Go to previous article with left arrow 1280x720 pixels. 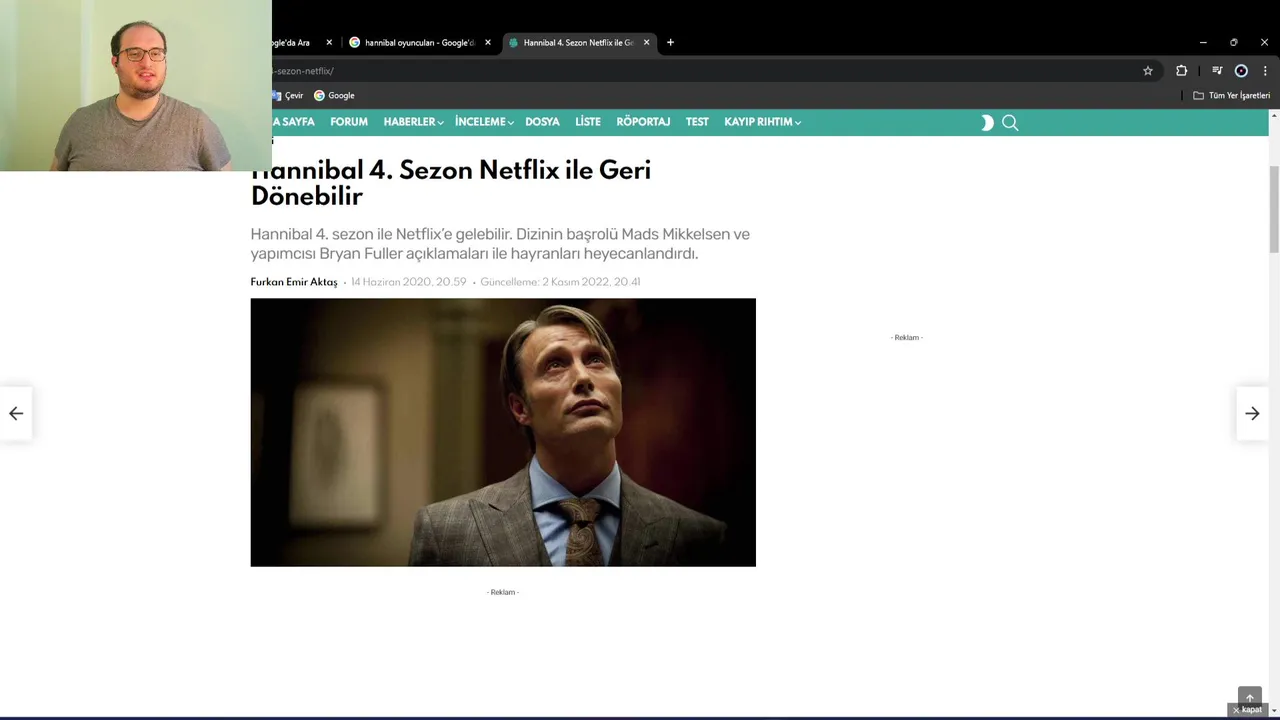tap(16, 413)
